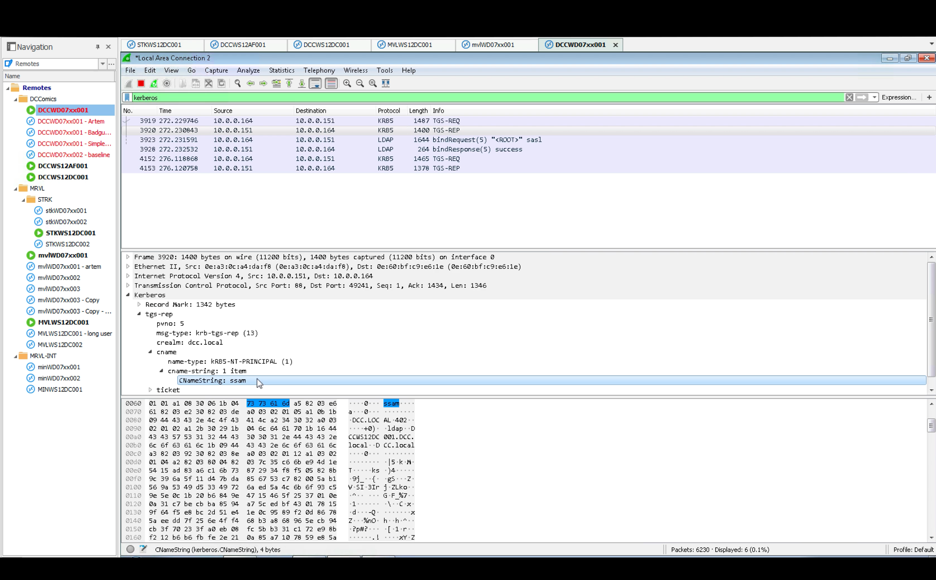Image resolution: width=936 pixels, height=580 pixels.
Task: Clear the kerberos display filter
Action: point(849,97)
